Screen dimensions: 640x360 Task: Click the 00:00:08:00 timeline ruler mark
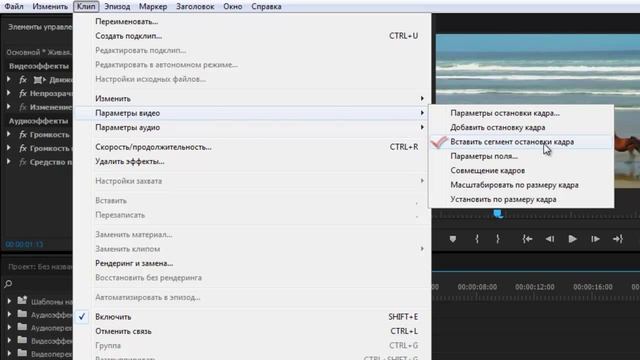[x=477, y=287]
